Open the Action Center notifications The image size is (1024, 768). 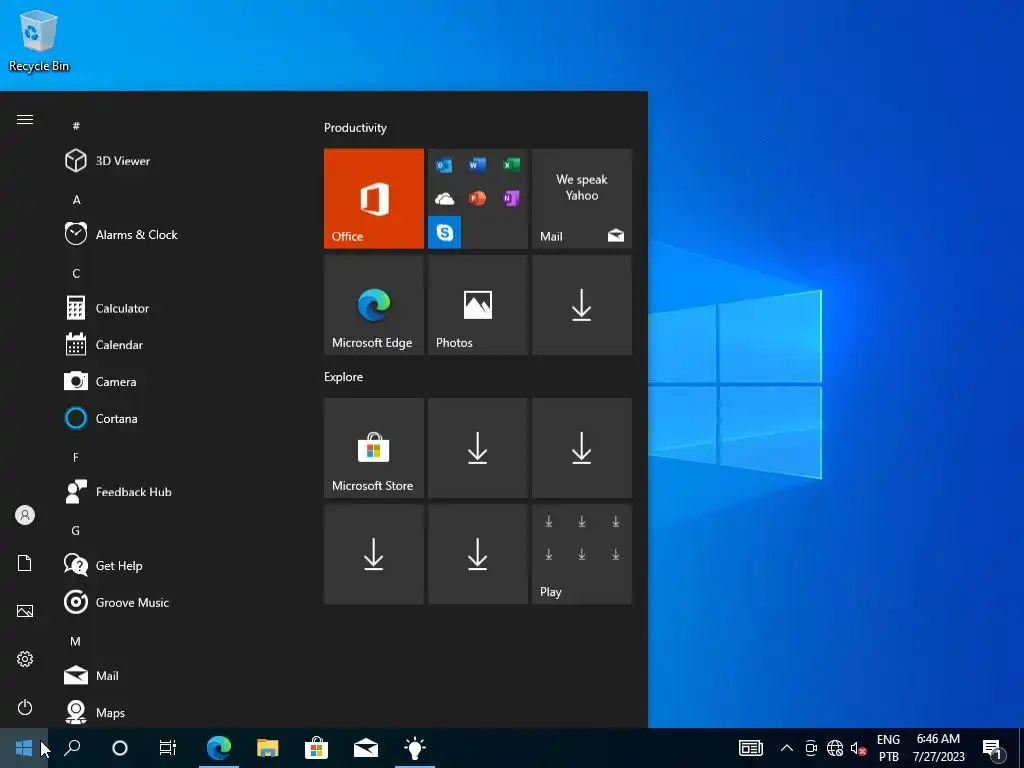(x=992, y=748)
